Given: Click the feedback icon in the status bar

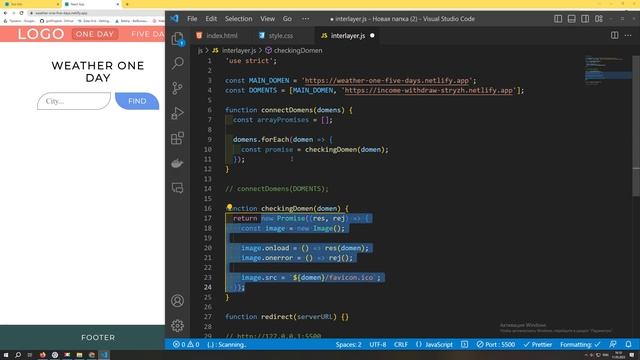Looking at the screenshot, I should tap(613, 344).
